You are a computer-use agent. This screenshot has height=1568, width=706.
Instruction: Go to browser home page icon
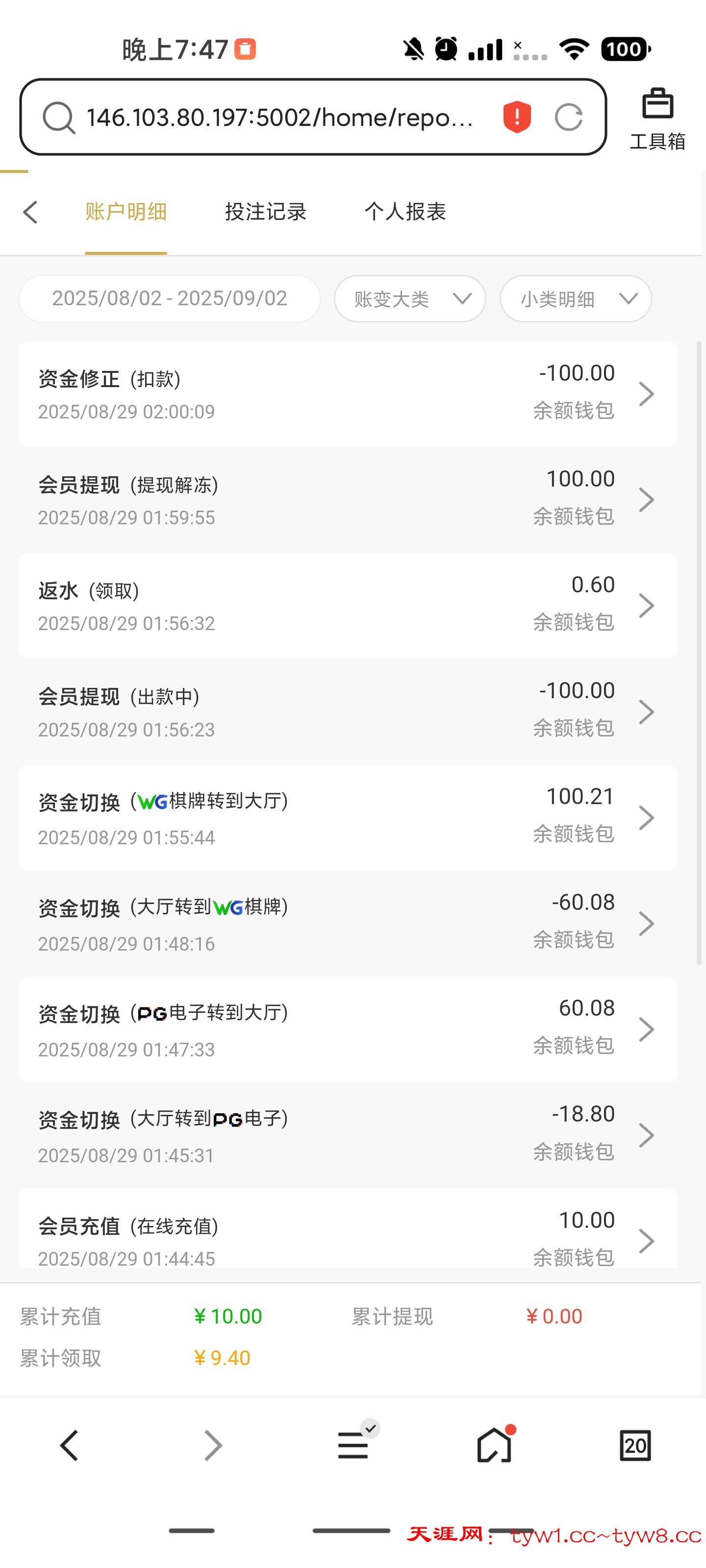[x=494, y=1445]
